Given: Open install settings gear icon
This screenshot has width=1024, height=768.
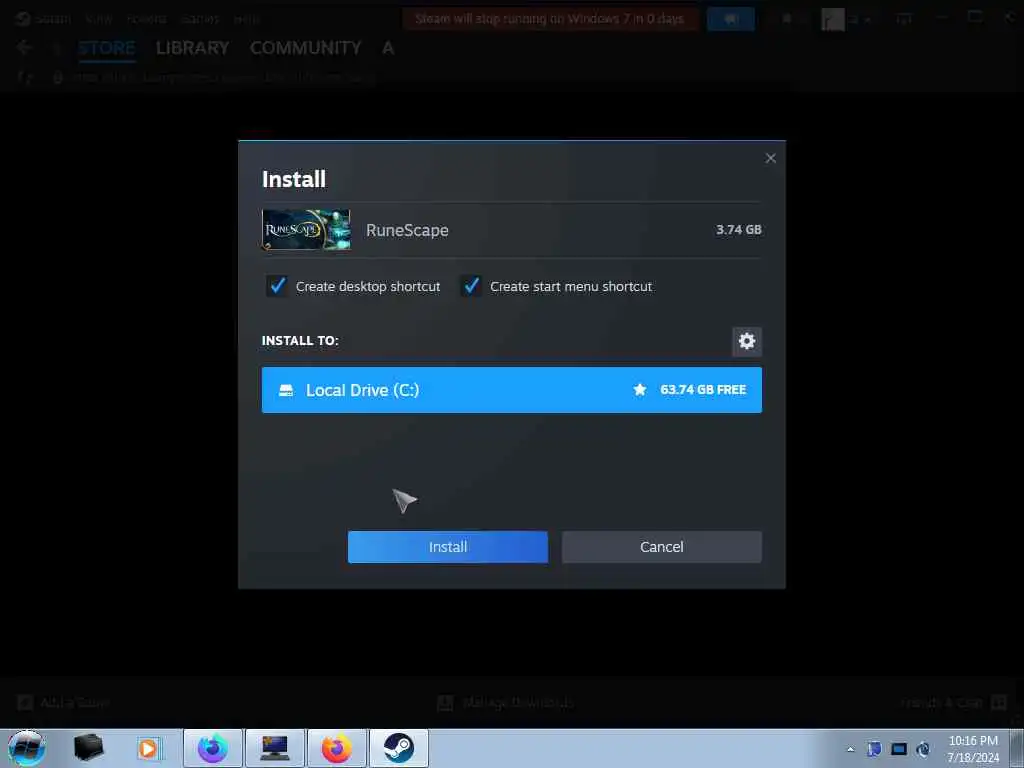Looking at the screenshot, I should [x=746, y=341].
